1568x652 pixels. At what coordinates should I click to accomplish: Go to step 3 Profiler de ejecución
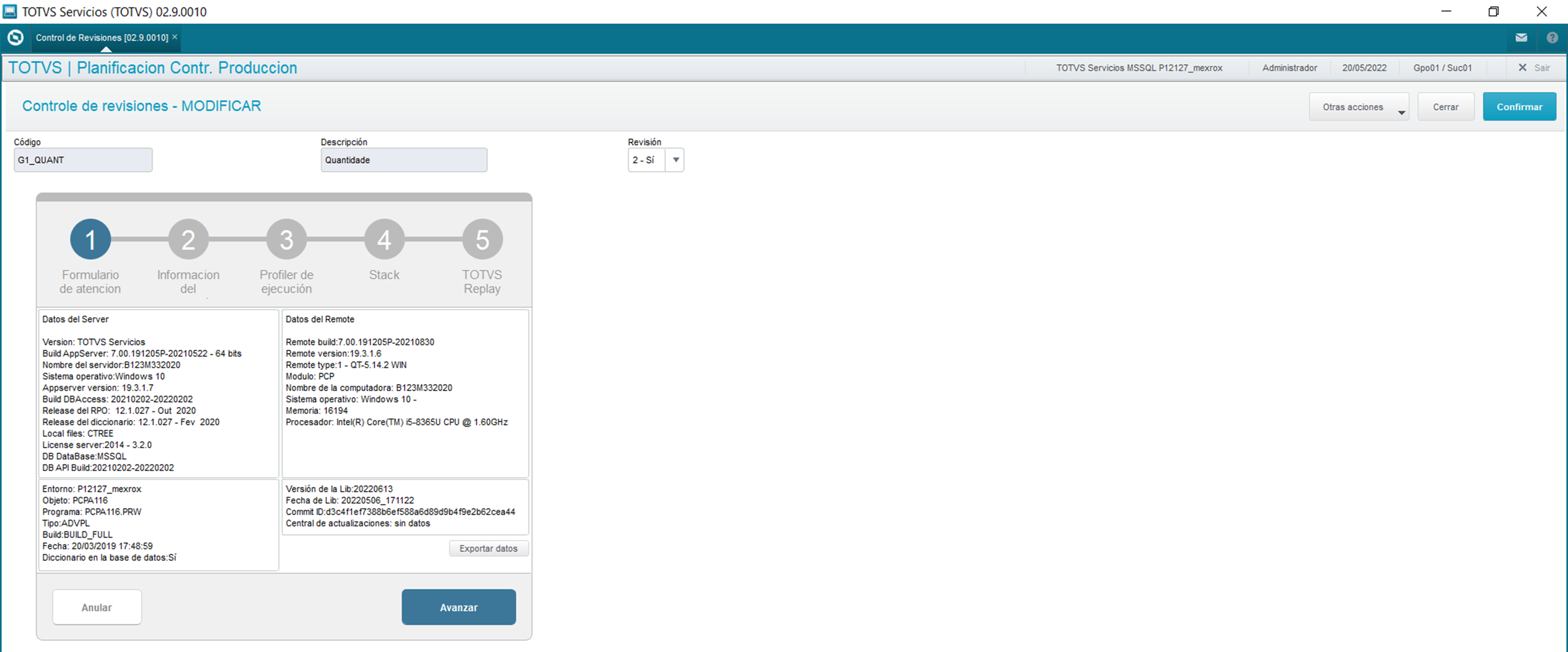(286, 240)
